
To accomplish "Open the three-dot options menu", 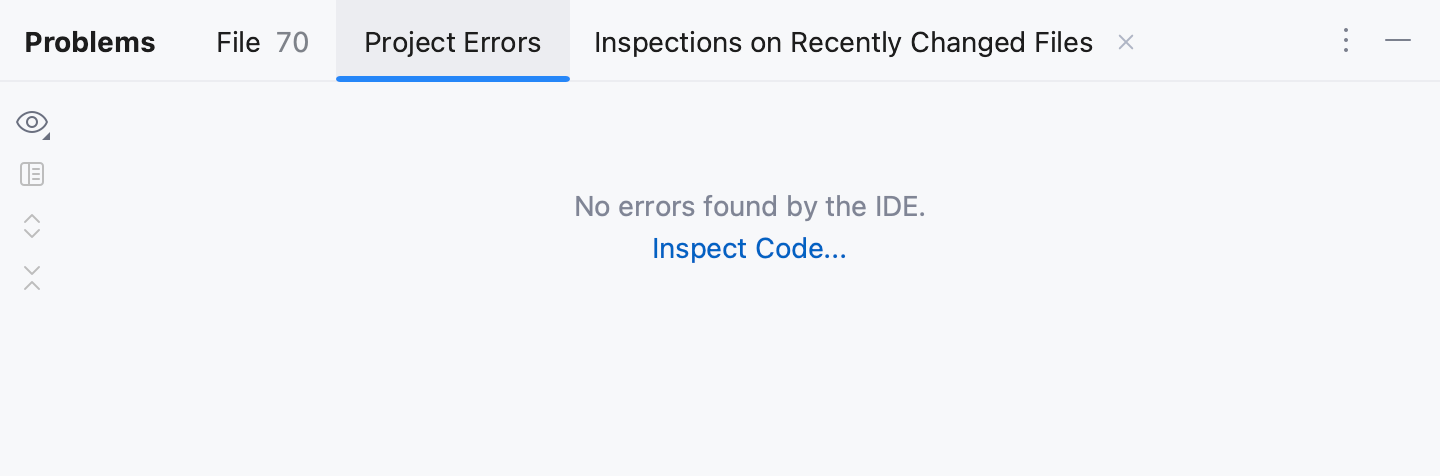I will pos(1346,41).
